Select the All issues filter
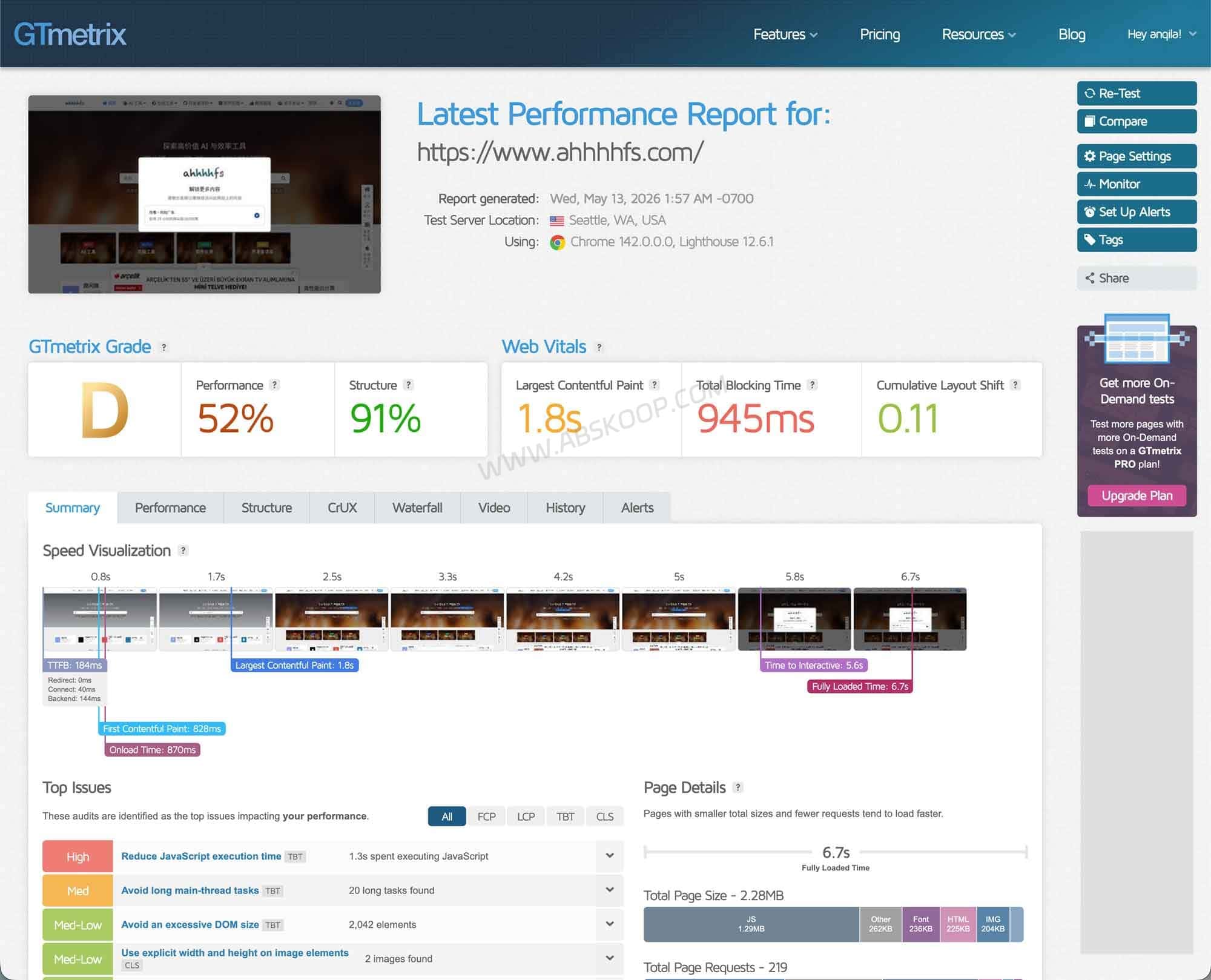The height and width of the screenshot is (980, 1211). pos(447,816)
